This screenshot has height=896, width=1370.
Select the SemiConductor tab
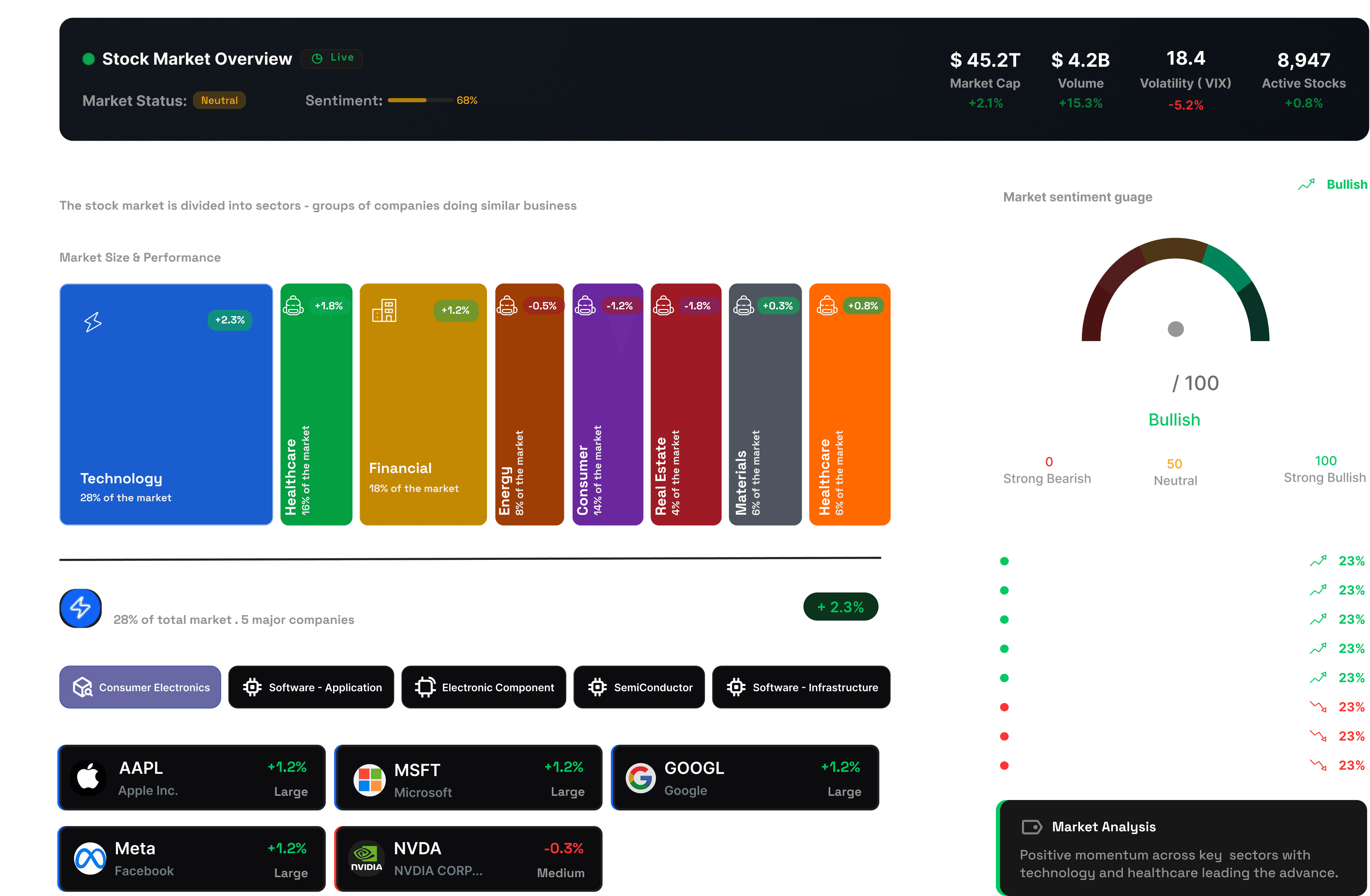pos(639,687)
